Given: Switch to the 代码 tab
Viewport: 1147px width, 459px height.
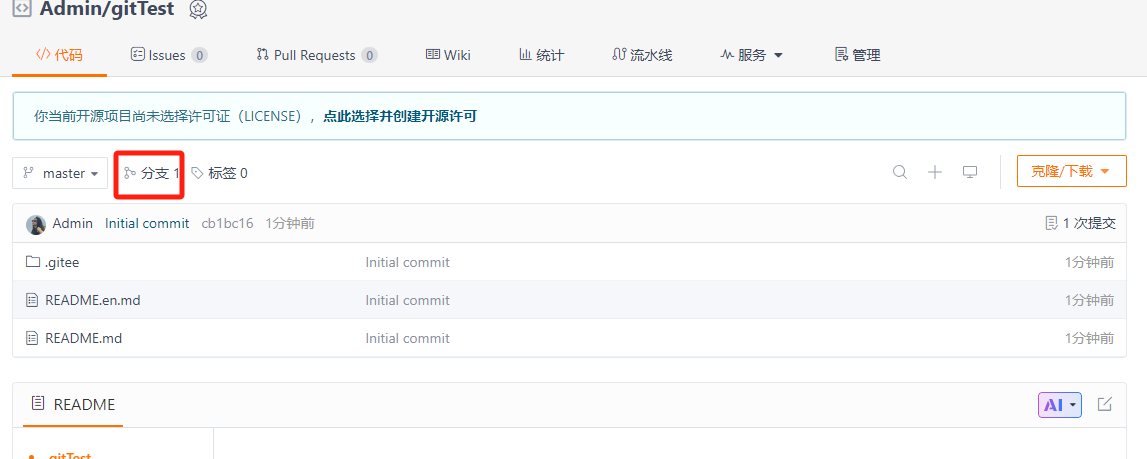Looking at the screenshot, I should pos(60,55).
